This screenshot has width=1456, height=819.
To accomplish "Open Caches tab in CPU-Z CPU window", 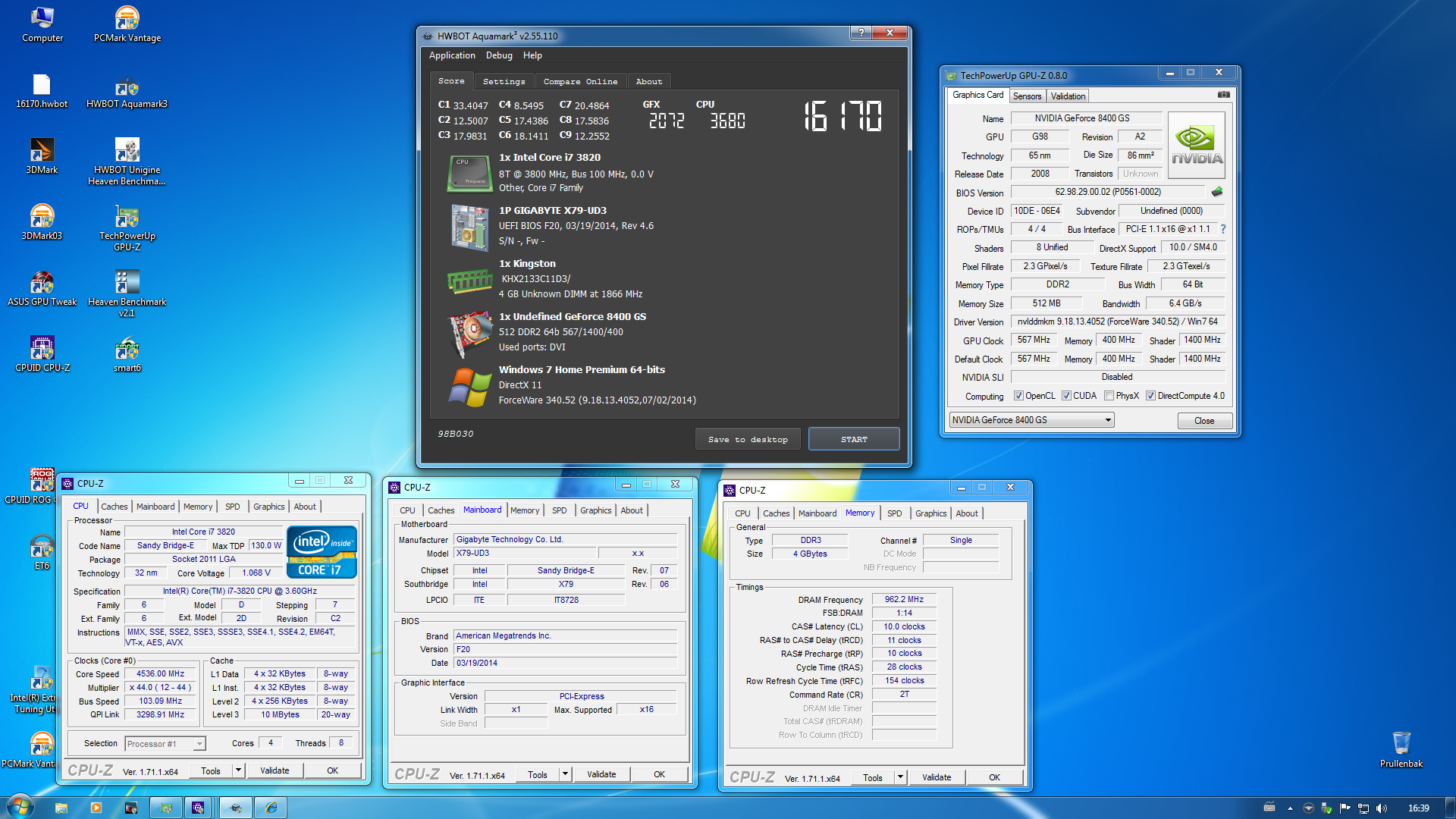I will (x=115, y=507).
